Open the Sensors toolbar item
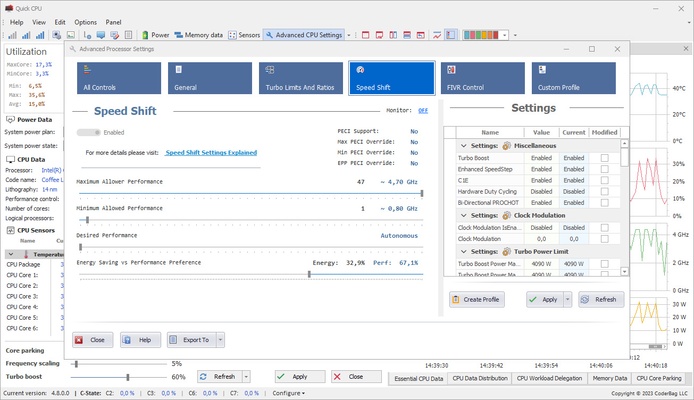This screenshot has width=694, height=400. (244, 34)
